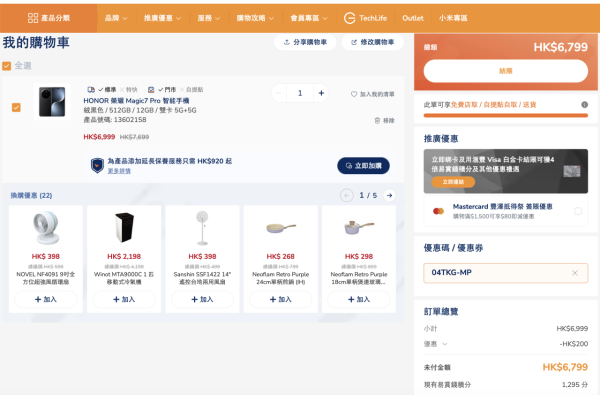Click the free delivery progress bar

point(505,116)
